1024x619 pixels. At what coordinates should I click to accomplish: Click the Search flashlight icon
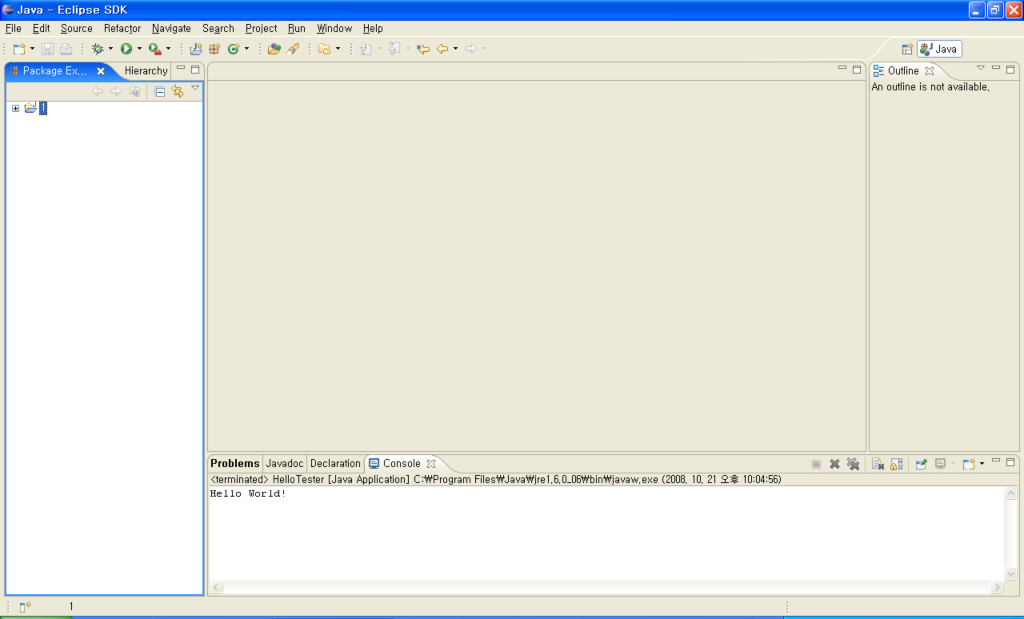coord(293,49)
